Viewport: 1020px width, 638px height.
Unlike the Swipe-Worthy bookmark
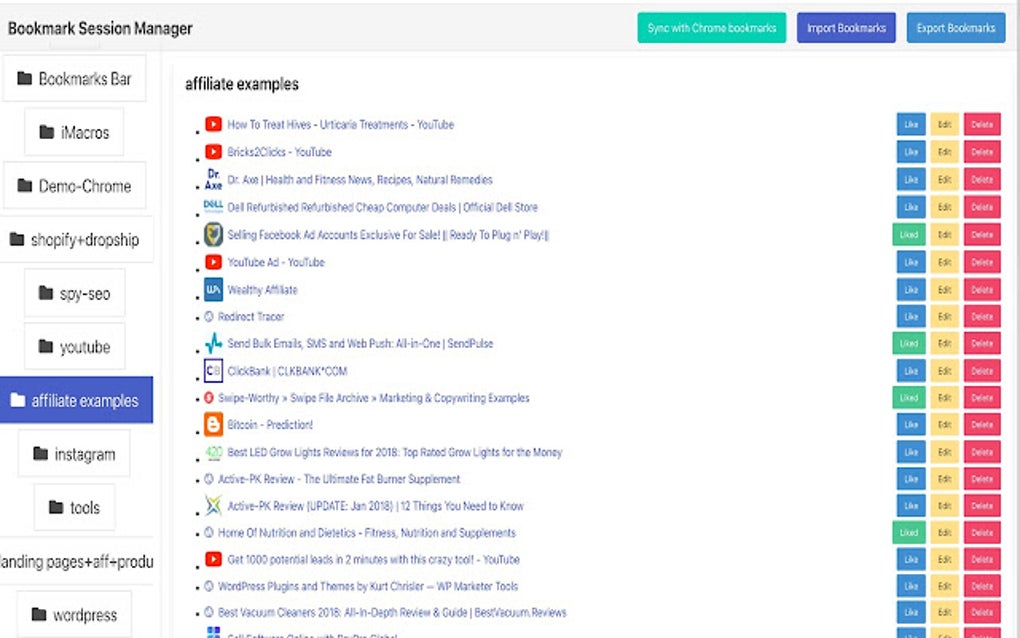point(909,397)
